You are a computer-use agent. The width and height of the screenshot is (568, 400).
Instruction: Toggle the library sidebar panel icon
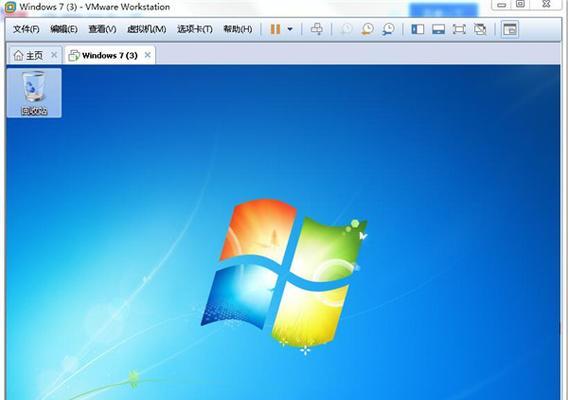click(417, 29)
